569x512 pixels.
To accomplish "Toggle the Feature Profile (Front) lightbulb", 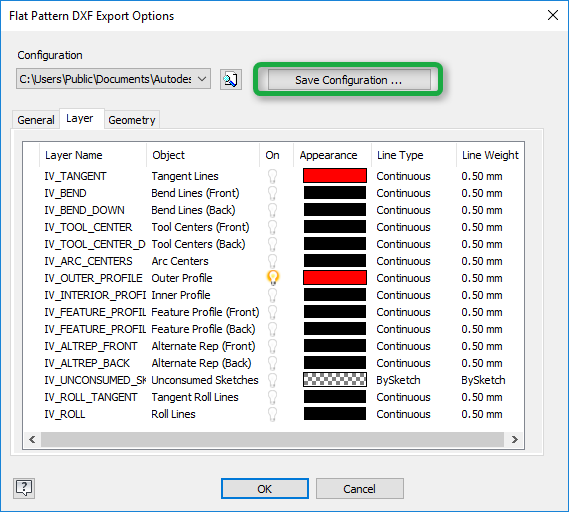I will coord(273,312).
